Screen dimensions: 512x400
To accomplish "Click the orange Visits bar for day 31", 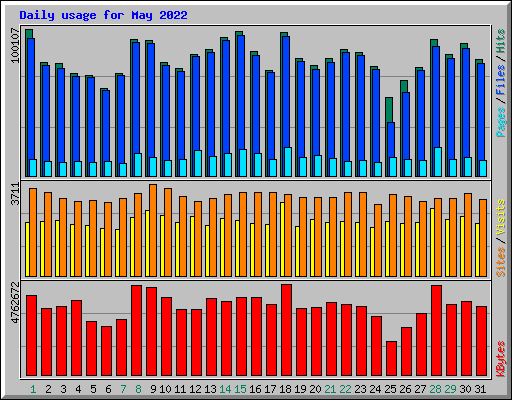I will tap(483, 238).
